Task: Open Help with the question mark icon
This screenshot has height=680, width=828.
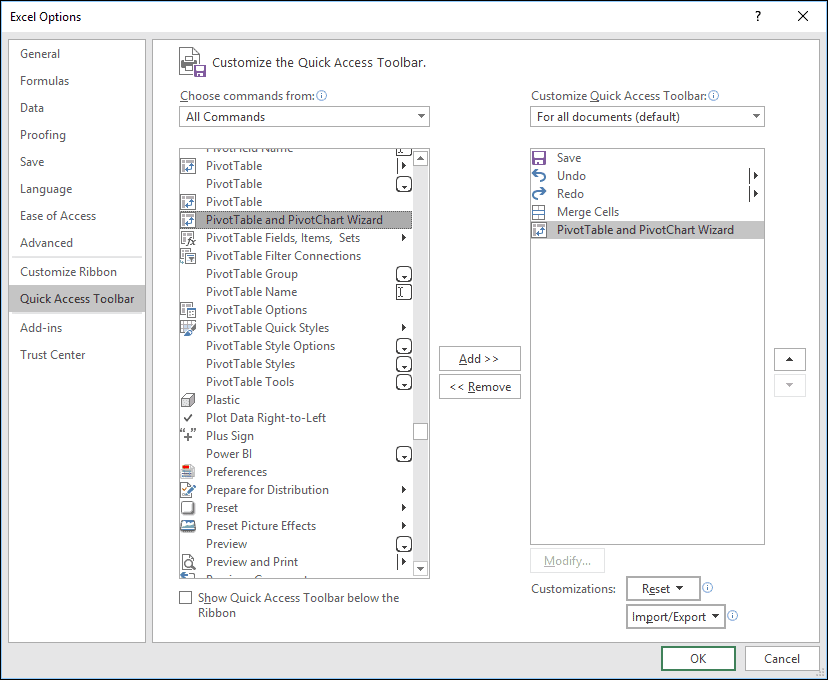Action: pos(758,16)
